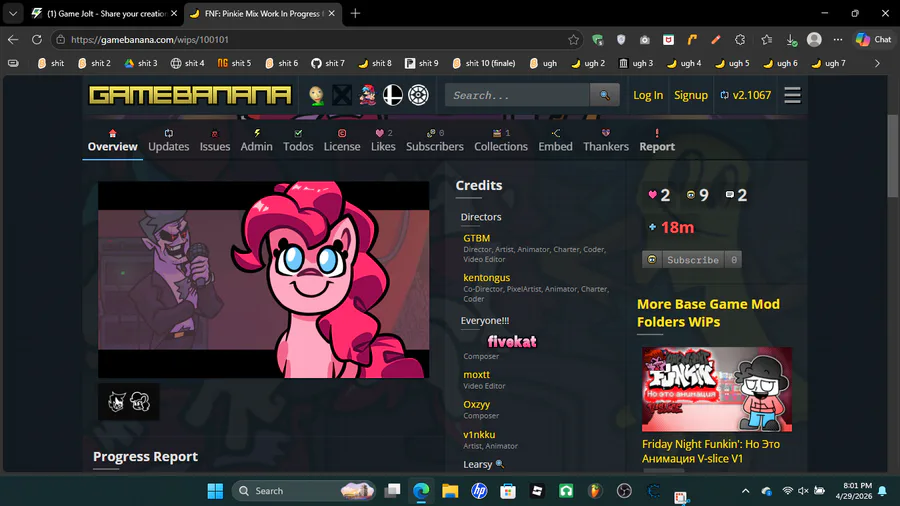Open the Likes tab

(x=383, y=141)
